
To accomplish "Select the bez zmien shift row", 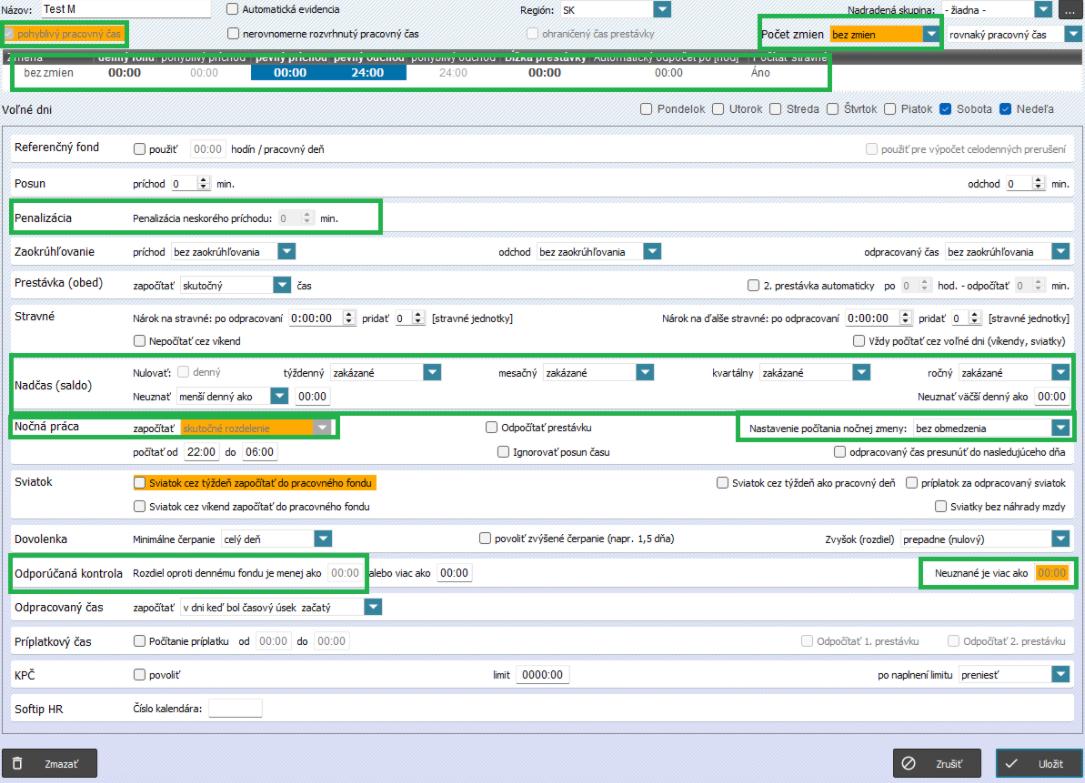I will pyautogui.click(x=46, y=73).
